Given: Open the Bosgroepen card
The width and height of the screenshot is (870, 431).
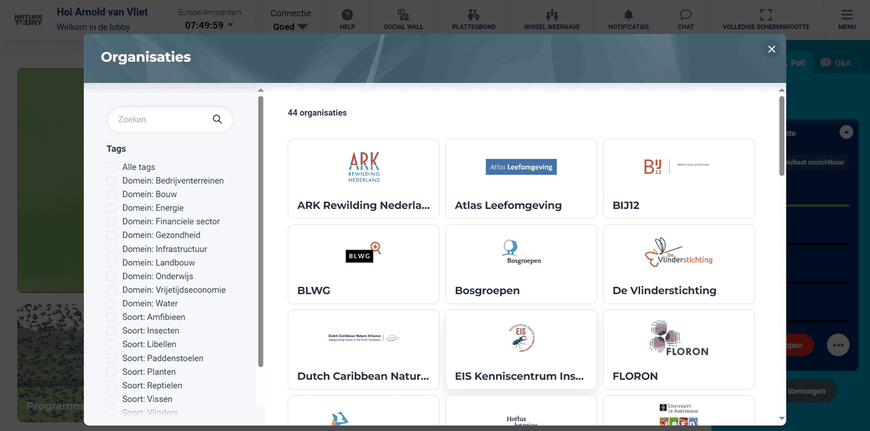Looking at the screenshot, I should (521, 264).
